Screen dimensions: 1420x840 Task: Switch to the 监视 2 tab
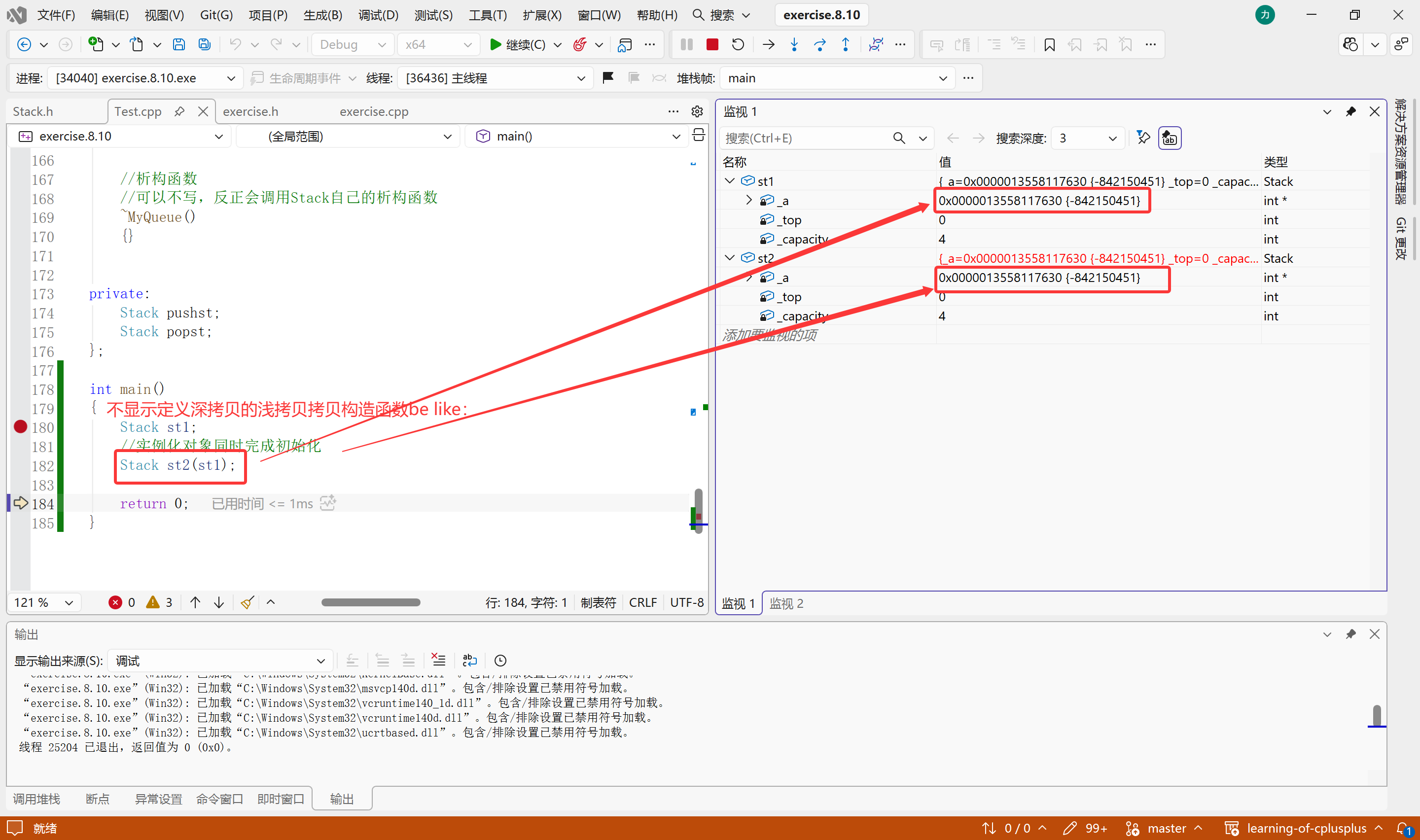pos(786,603)
